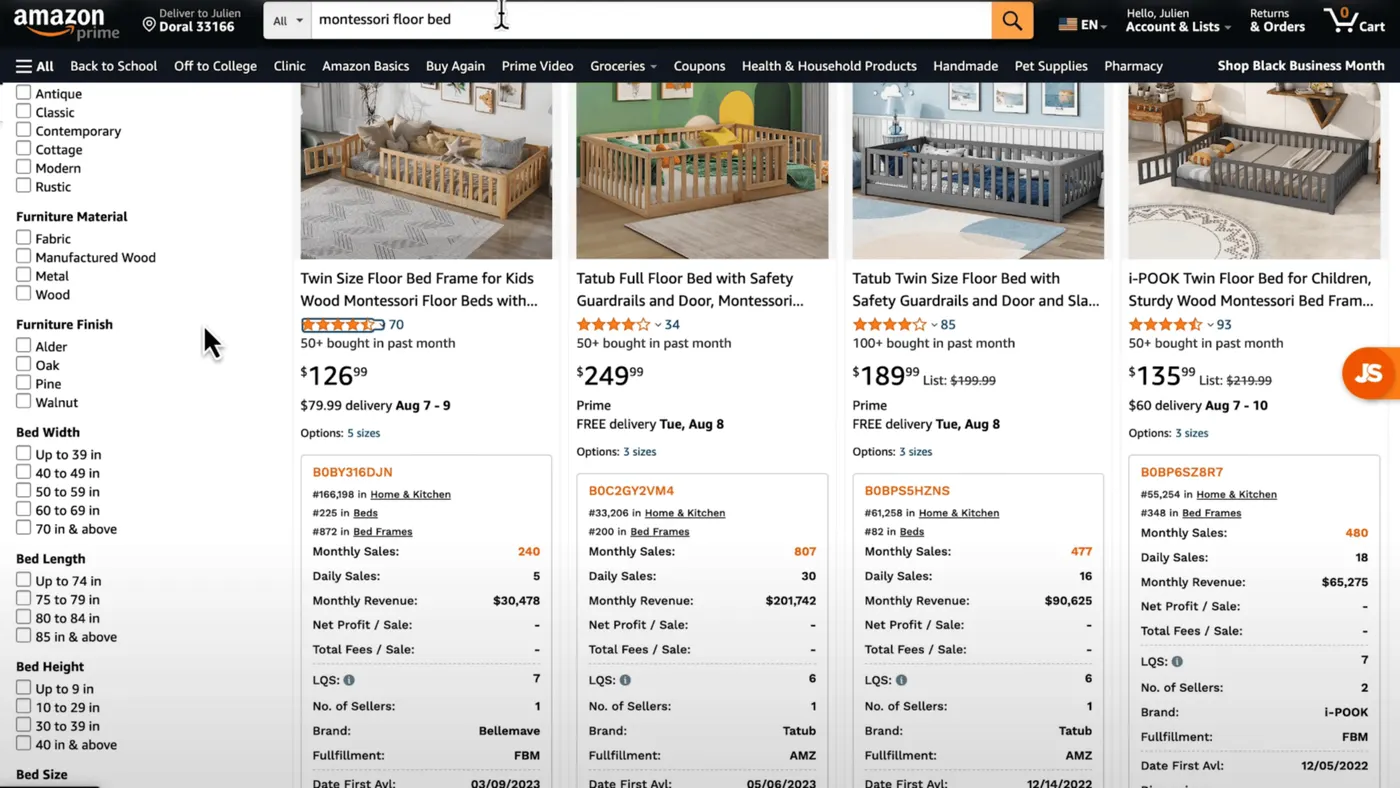Tick the Metal furniture material checkbox
Viewport: 1400px width, 788px height.
[23, 275]
